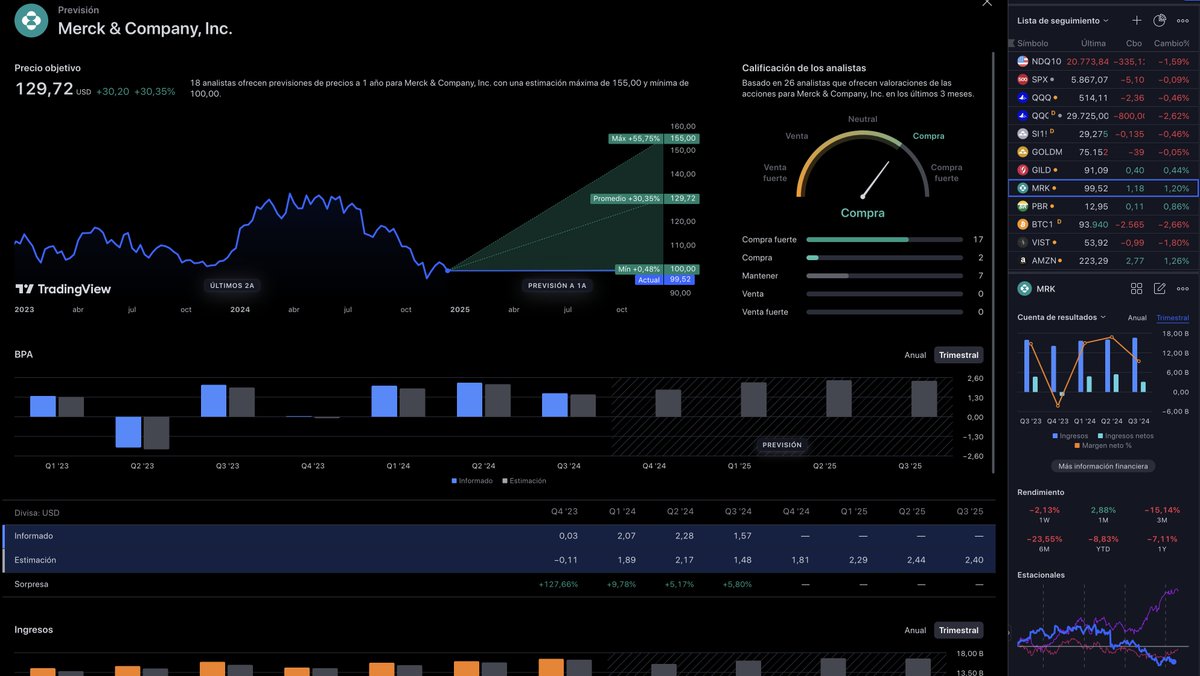Select NDQ100 in the watchlist
The image size is (1200, 676).
(x=1104, y=61)
